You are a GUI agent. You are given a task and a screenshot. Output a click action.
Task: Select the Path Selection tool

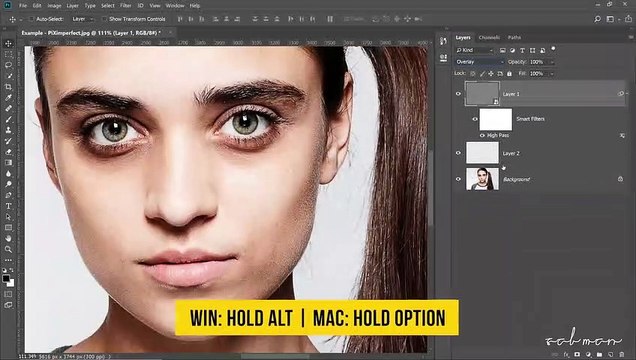(8, 217)
